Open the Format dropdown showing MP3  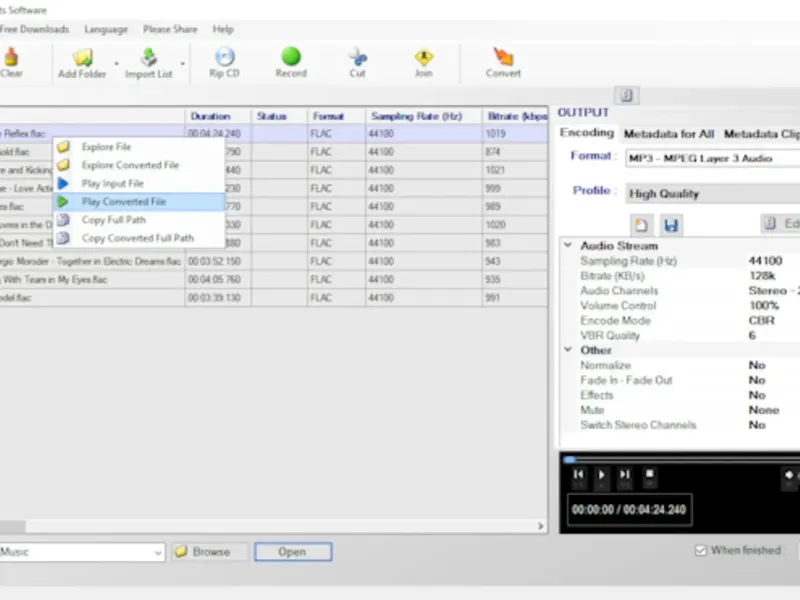[712, 158]
